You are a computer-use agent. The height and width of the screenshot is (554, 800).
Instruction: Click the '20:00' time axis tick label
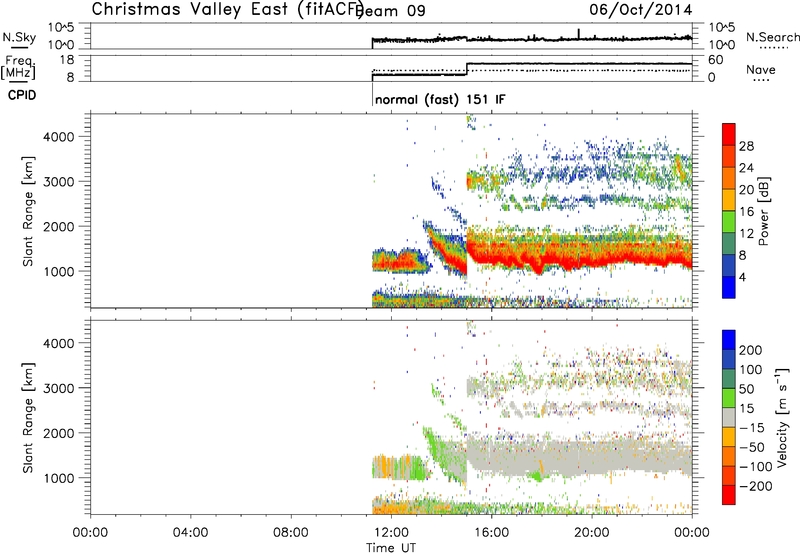[591, 533]
